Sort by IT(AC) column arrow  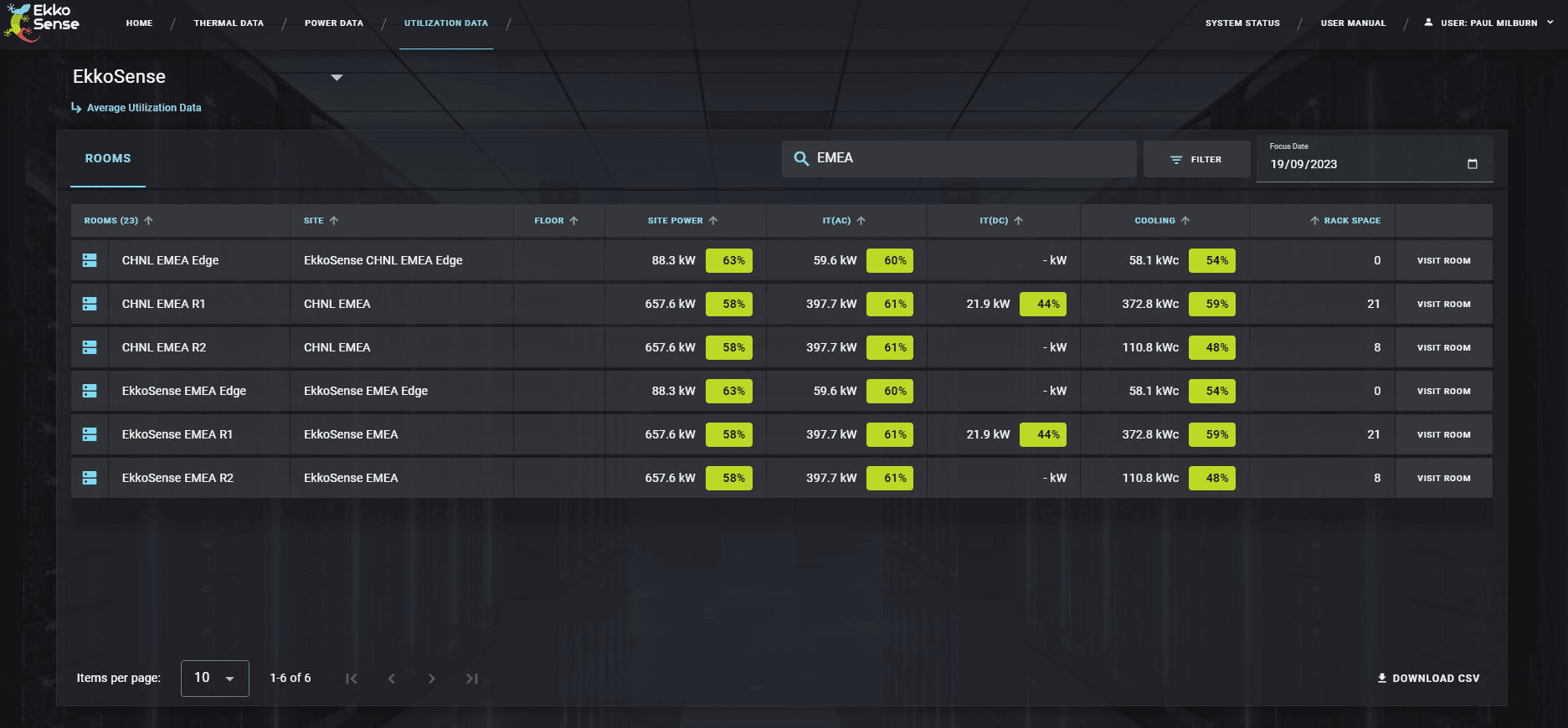coord(861,221)
